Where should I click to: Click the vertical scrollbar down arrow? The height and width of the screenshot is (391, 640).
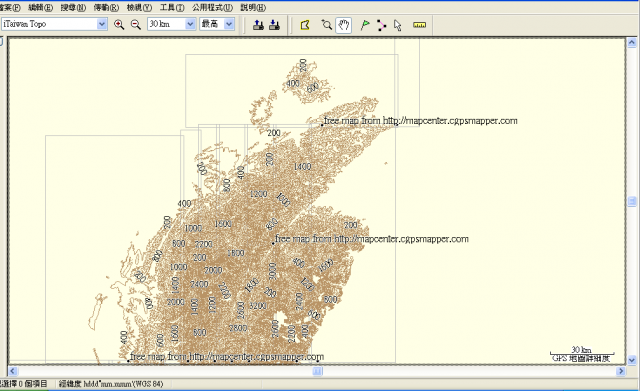pos(631,360)
